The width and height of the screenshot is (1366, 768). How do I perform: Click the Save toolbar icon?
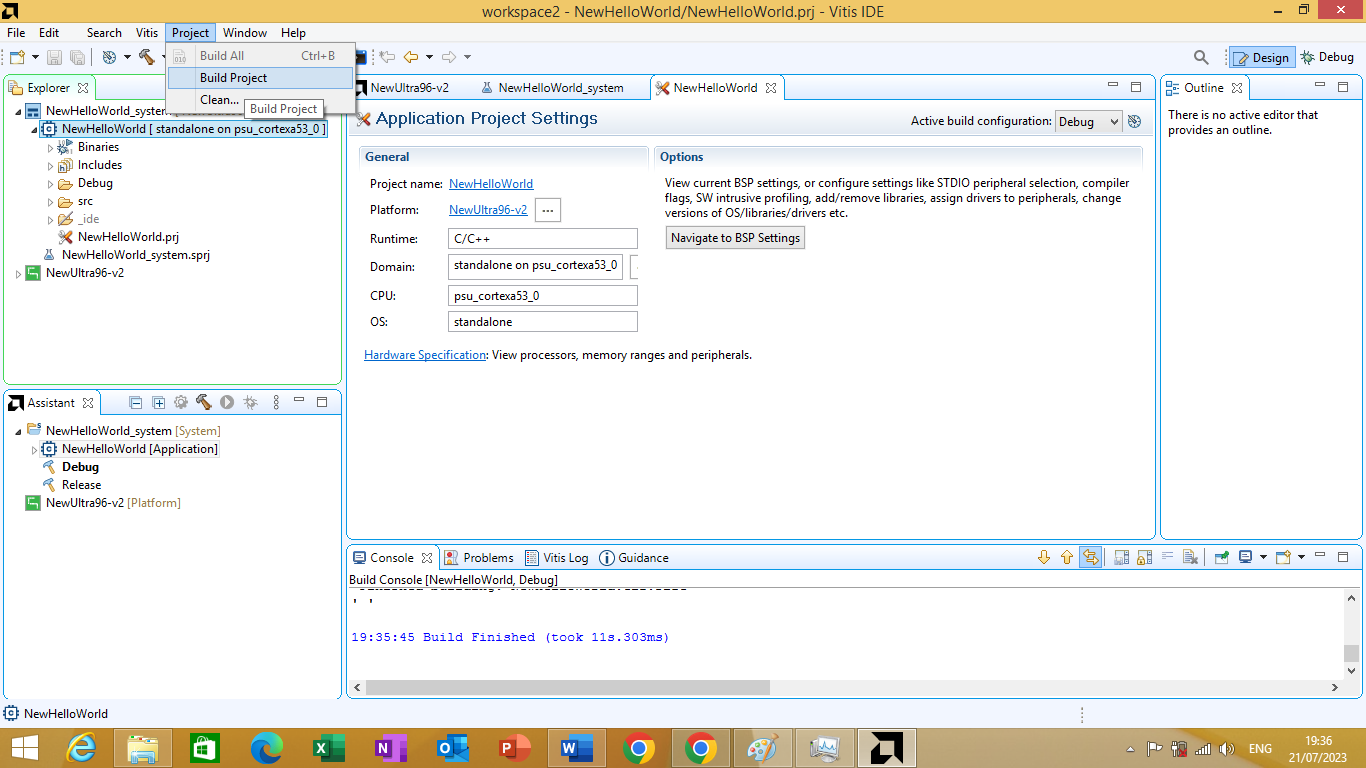(x=55, y=57)
